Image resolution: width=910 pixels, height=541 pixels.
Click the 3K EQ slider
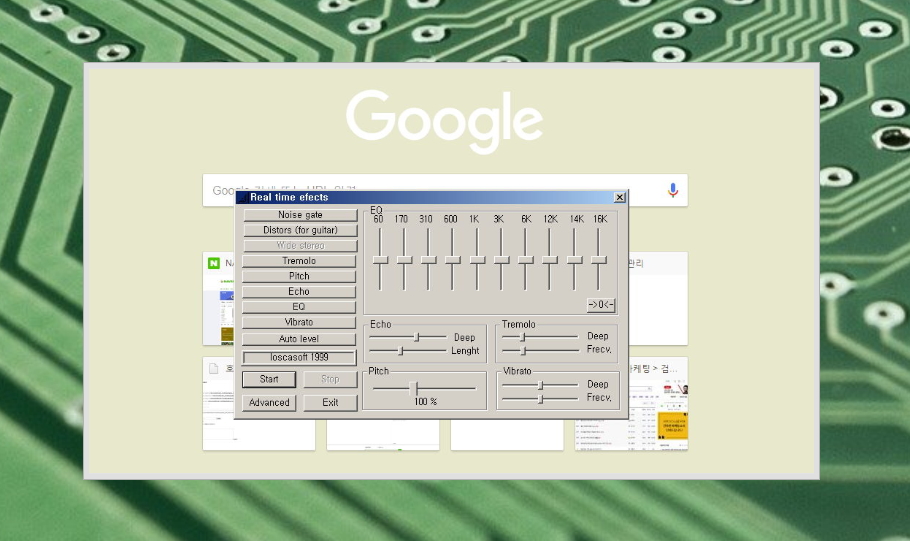[x=501, y=259]
